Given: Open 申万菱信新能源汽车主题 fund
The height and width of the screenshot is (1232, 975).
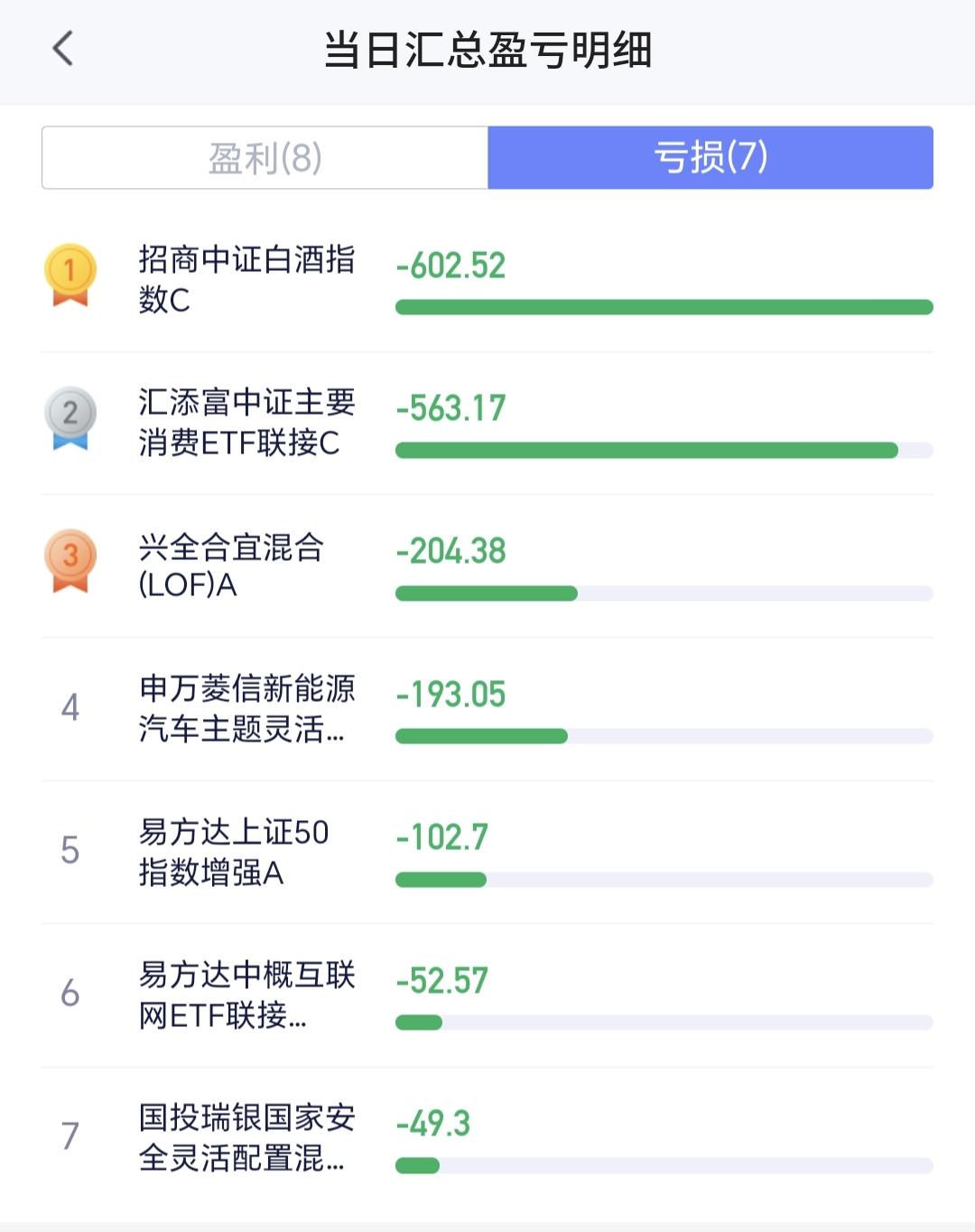Looking at the screenshot, I should 246,708.
